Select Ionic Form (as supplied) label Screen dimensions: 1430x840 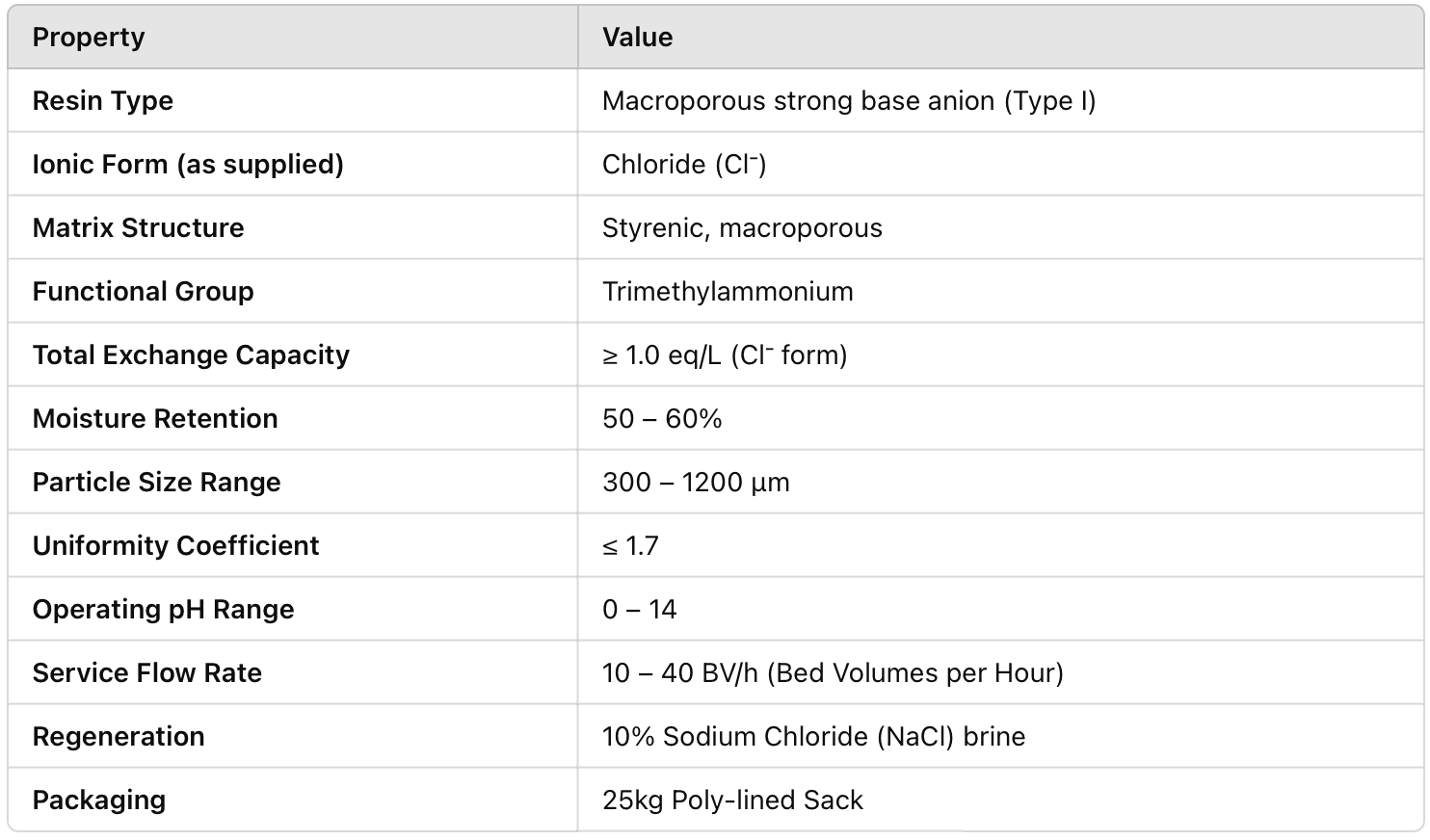[188, 165]
